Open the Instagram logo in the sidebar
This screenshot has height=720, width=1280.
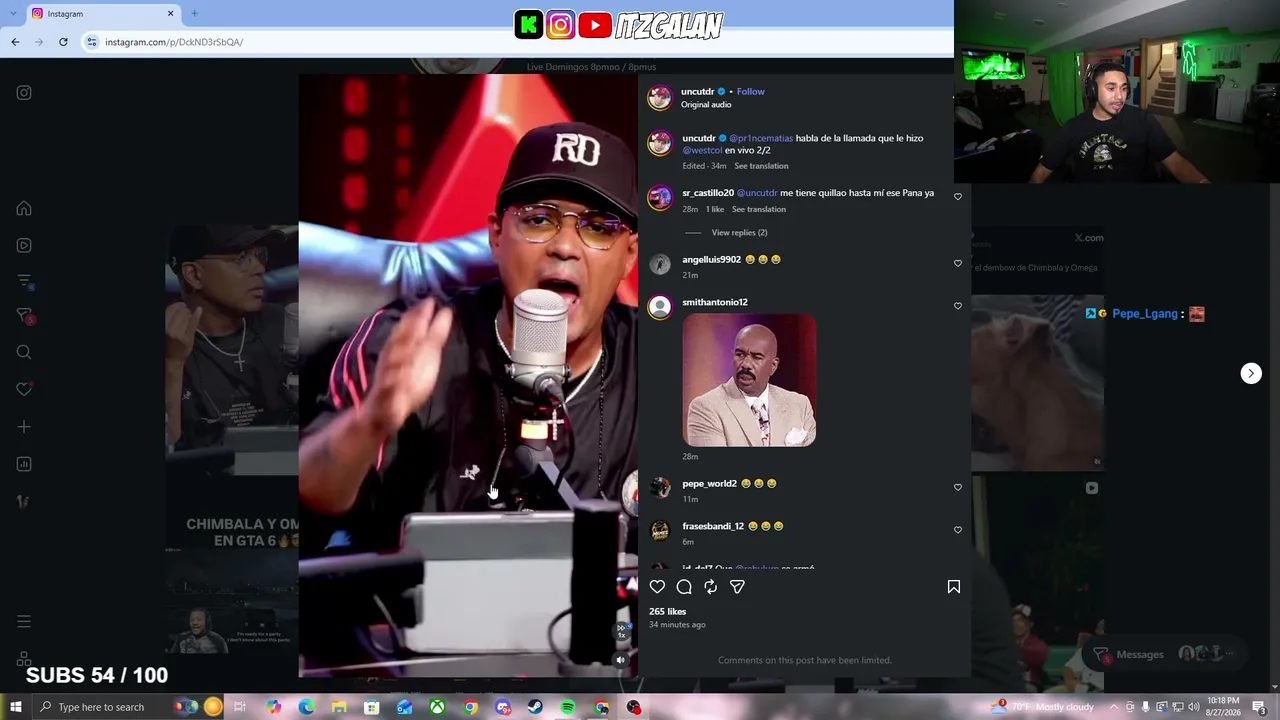point(24,93)
